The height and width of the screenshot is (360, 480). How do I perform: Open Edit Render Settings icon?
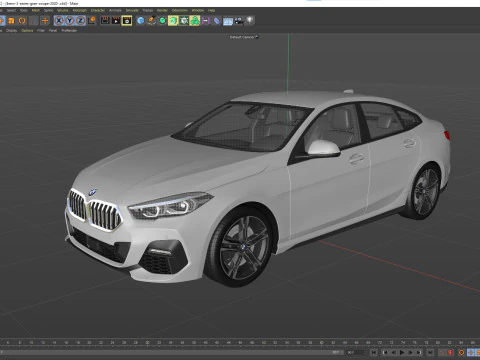pyautogui.click(x=127, y=21)
